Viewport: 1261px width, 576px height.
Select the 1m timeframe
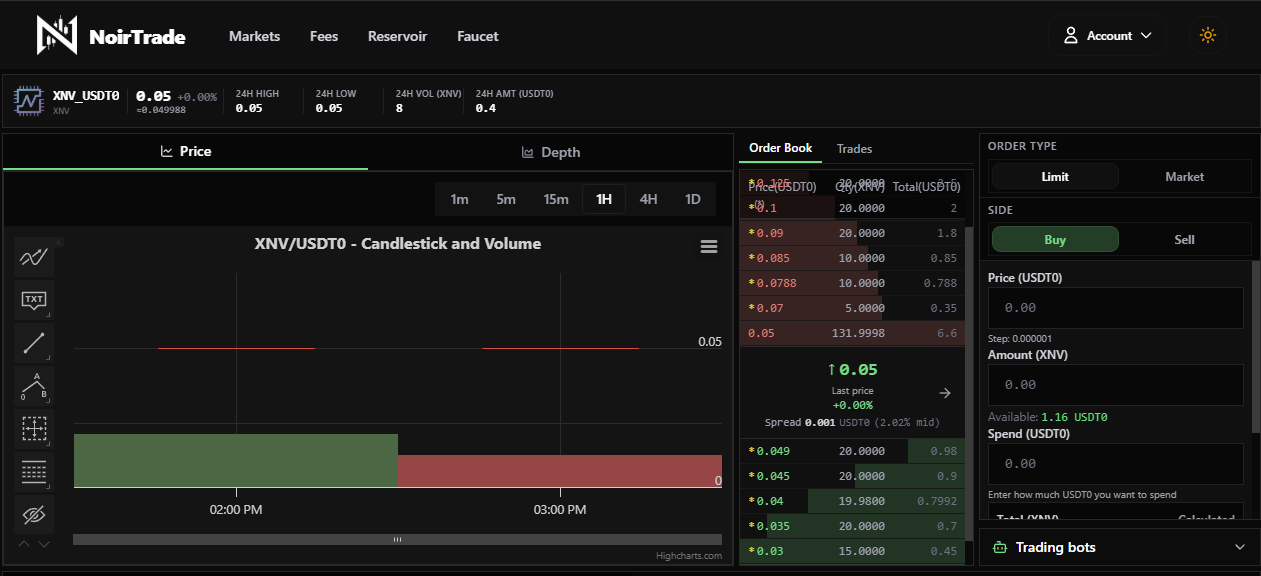pyautogui.click(x=459, y=199)
